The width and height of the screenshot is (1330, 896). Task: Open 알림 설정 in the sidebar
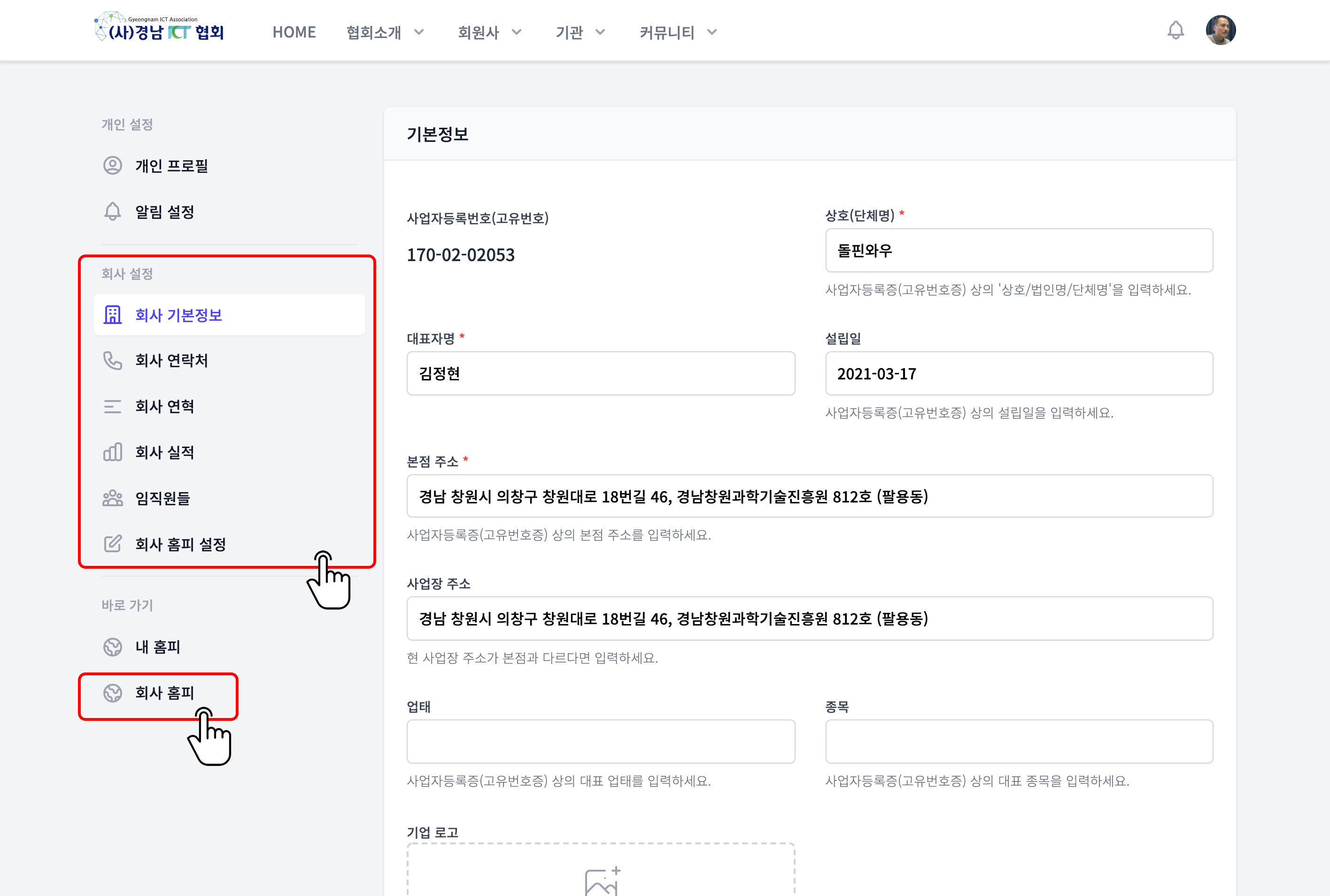pyautogui.click(x=230, y=212)
